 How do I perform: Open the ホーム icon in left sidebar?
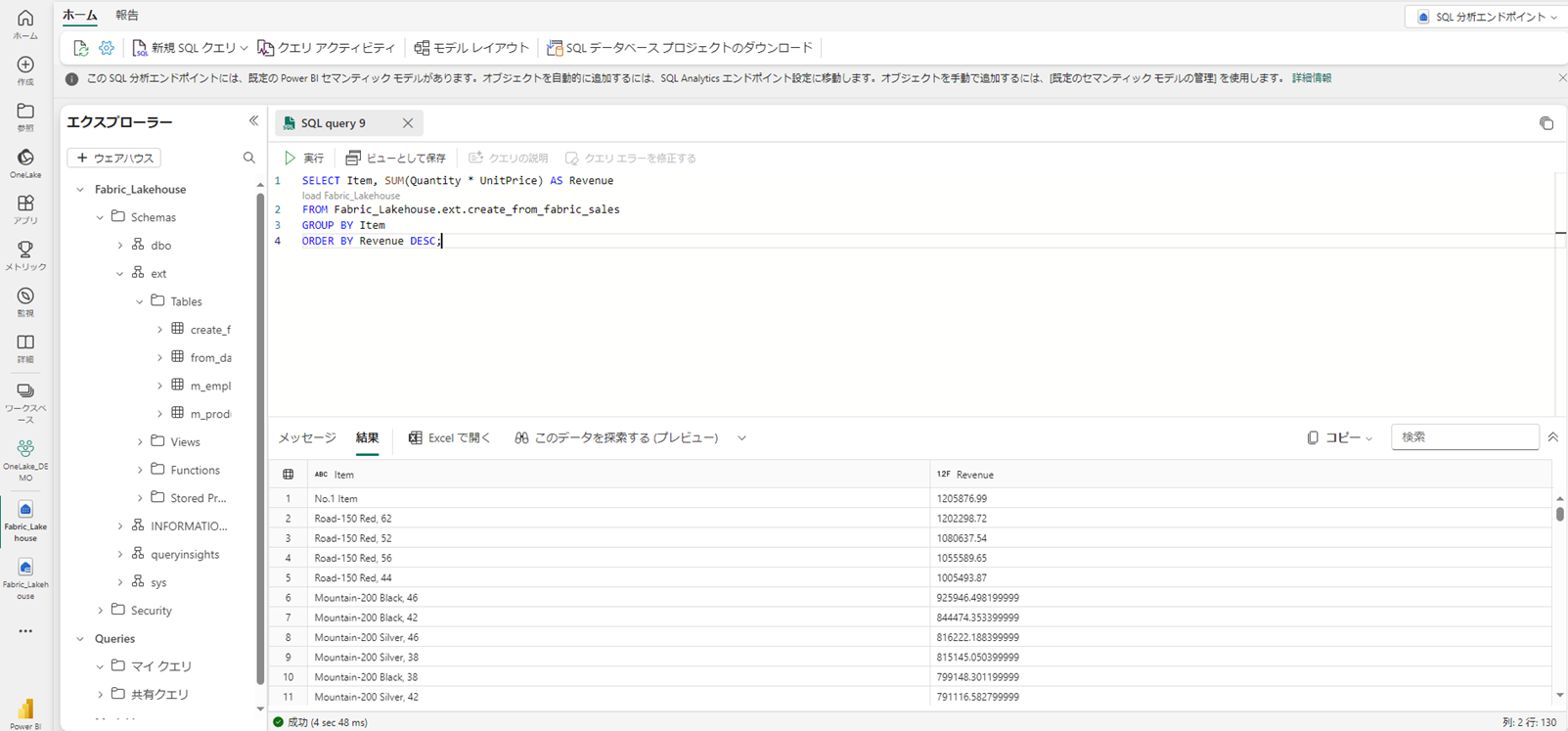click(25, 24)
